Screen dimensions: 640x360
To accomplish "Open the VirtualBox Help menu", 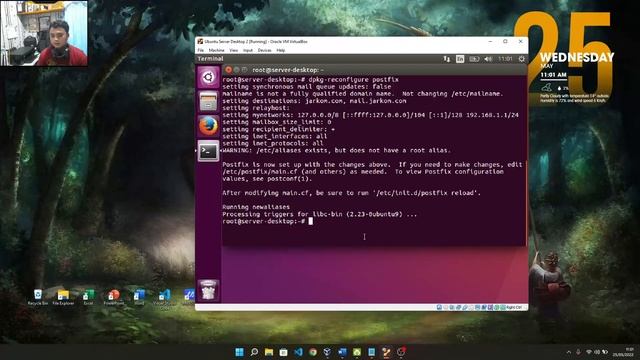I will (280, 50).
